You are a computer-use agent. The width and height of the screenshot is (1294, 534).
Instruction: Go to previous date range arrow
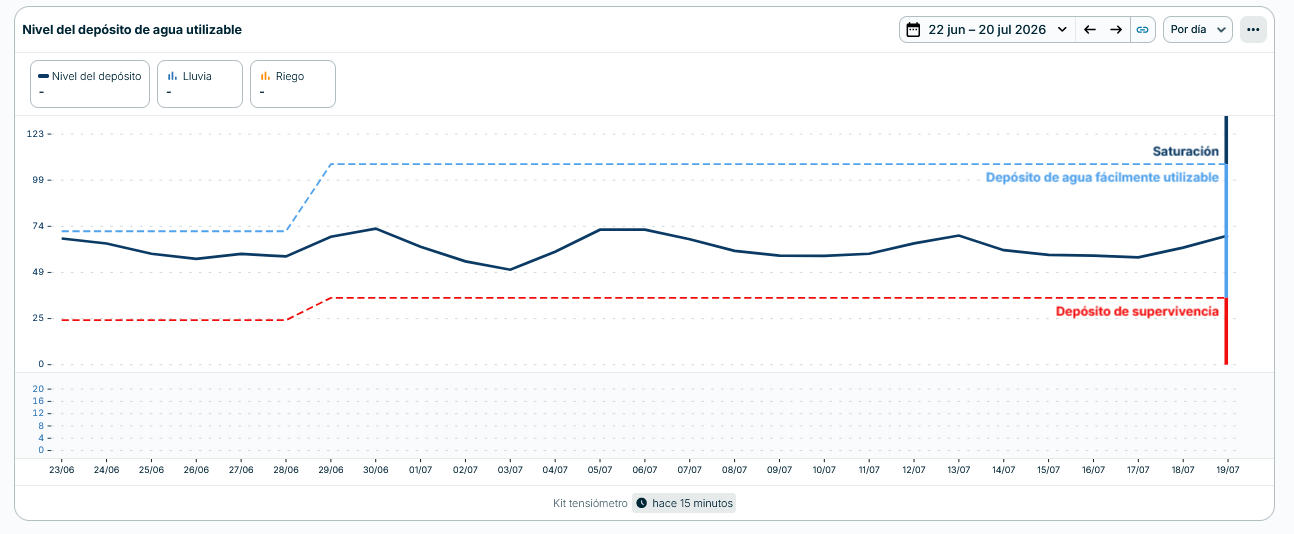pyautogui.click(x=1090, y=30)
